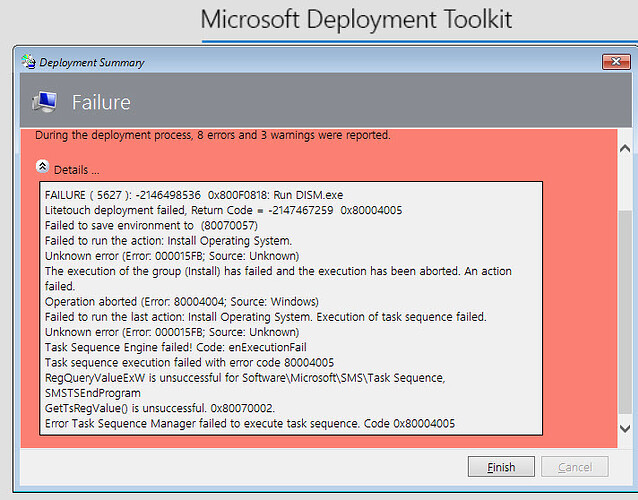Close the Deployment Summary dialog
Image resolution: width=638 pixels, height=500 pixels.
tap(615, 62)
